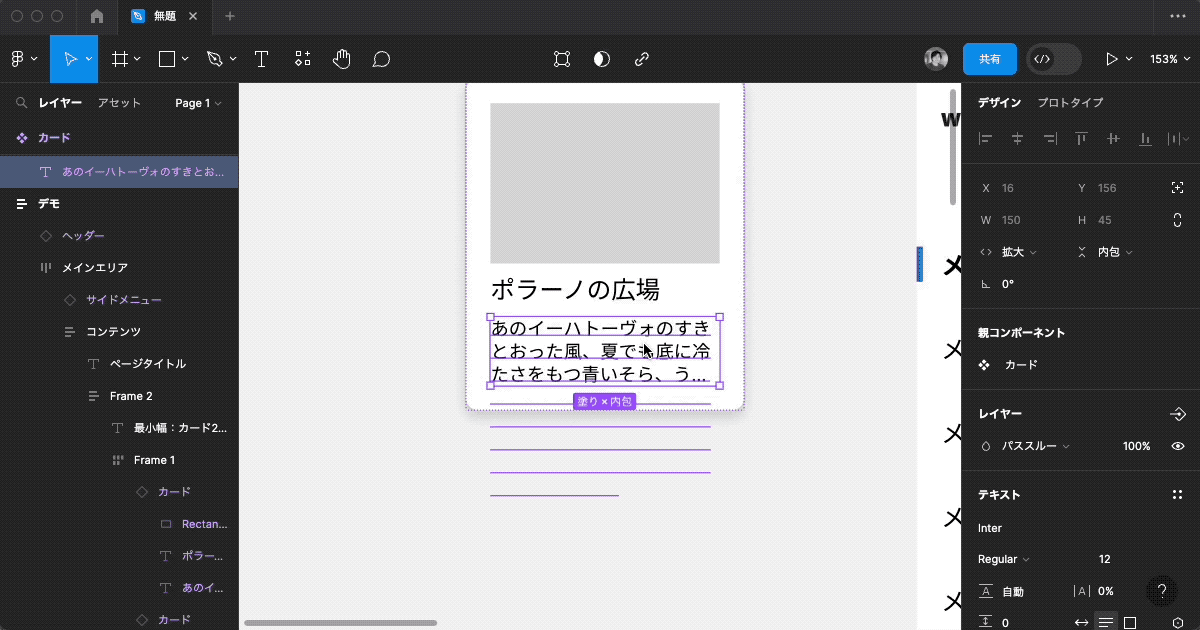The width and height of the screenshot is (1200, 630).
Task: Select the Hand tool
Action: [x=342, y=59]
